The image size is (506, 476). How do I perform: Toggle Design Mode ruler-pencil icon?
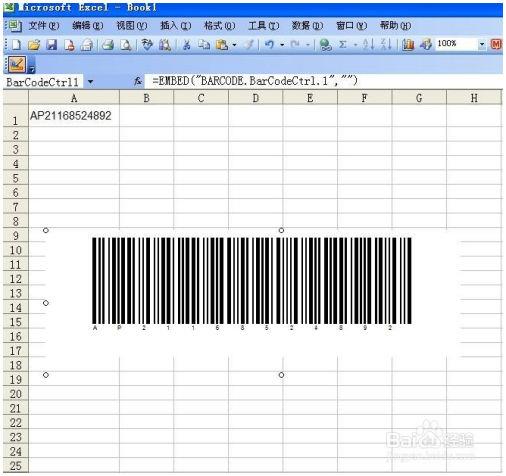[x=16, y=64]
